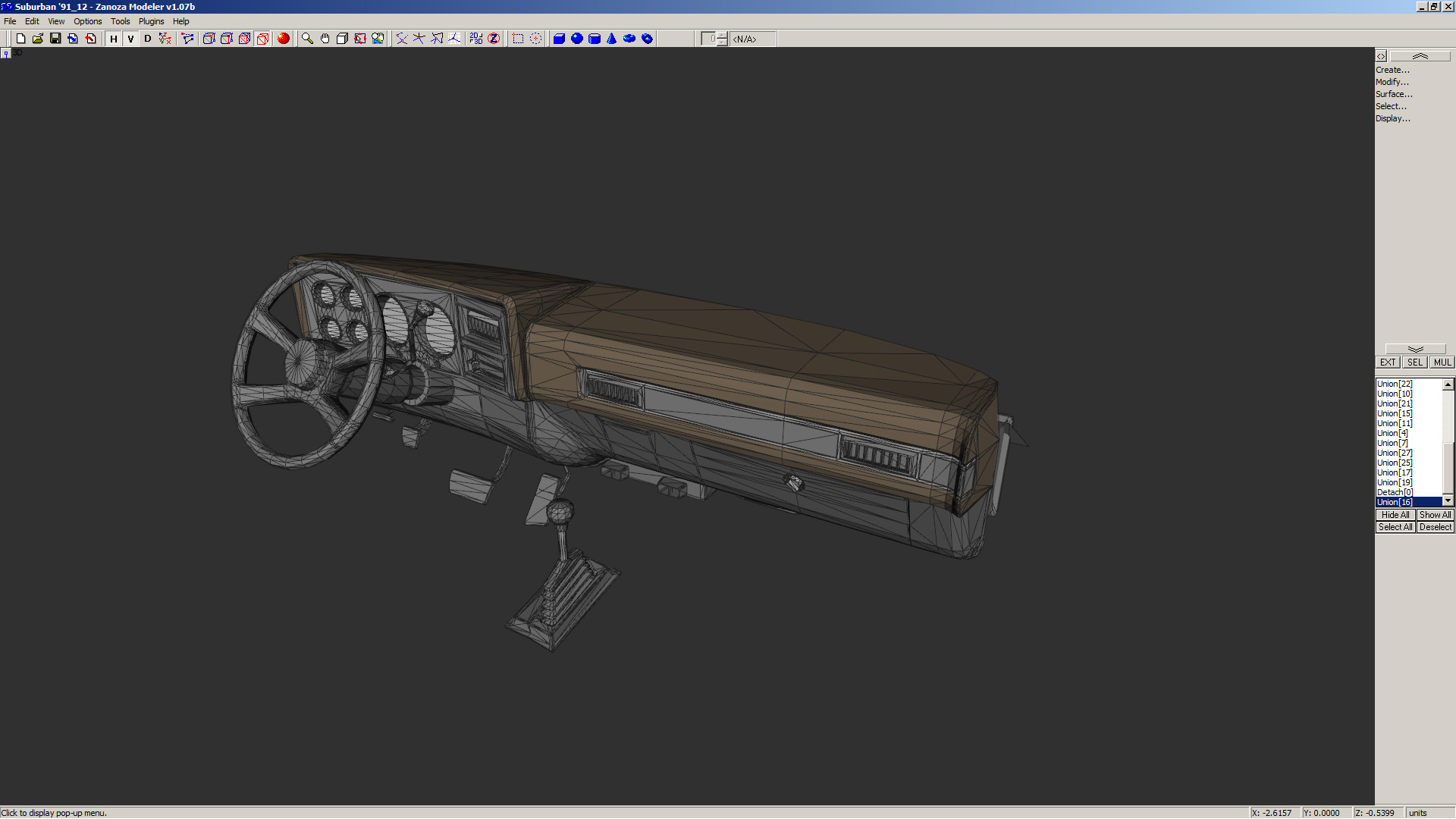Click the vertices level selection icon

pos(187,39)
